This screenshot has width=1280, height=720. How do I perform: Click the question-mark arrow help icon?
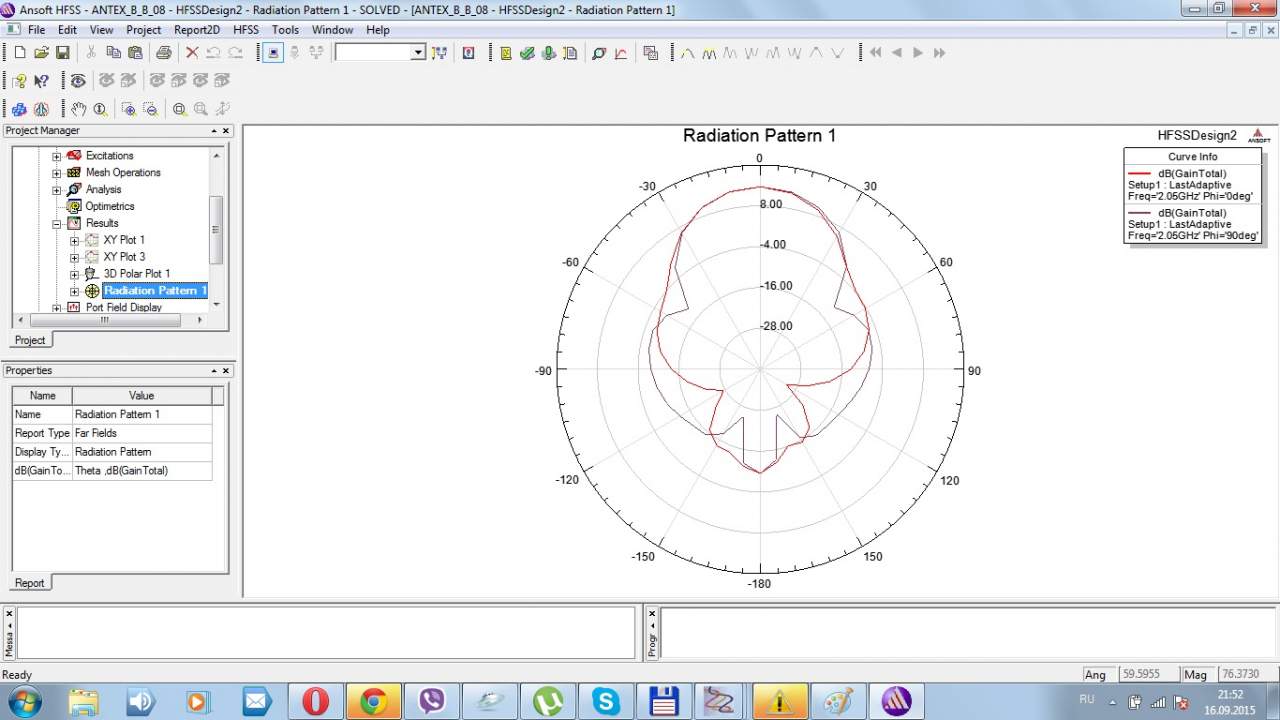tap(41, 81)
